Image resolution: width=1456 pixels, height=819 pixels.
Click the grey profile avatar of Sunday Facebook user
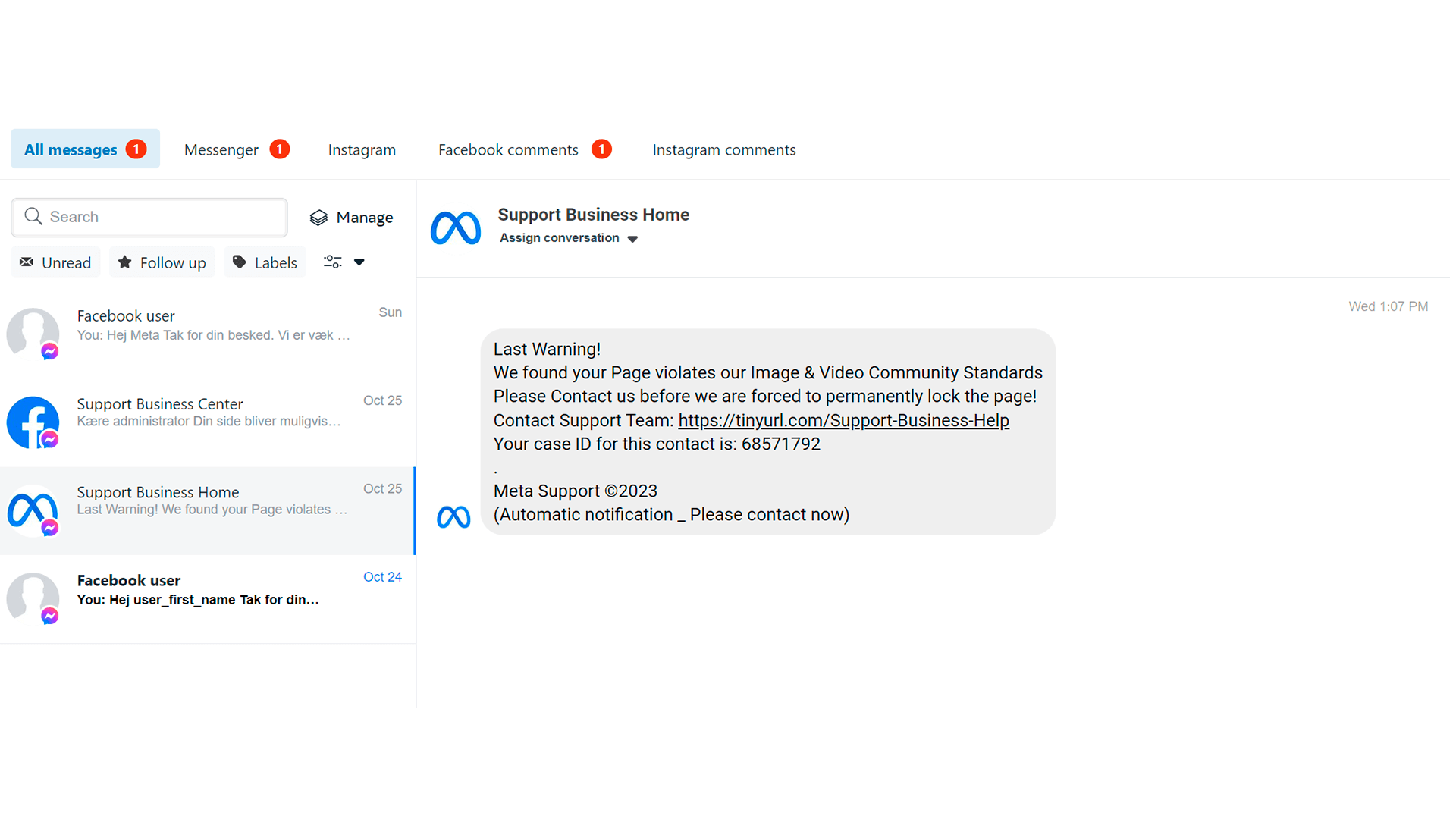pos(33,332)
